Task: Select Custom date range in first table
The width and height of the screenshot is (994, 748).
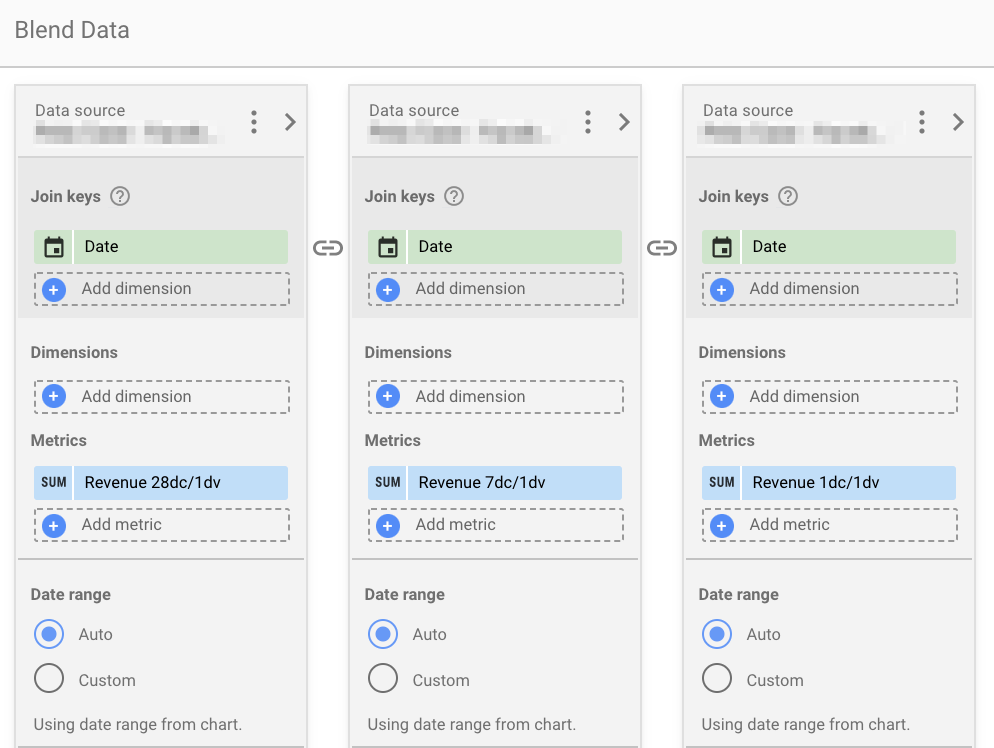Action: point(49,679)
